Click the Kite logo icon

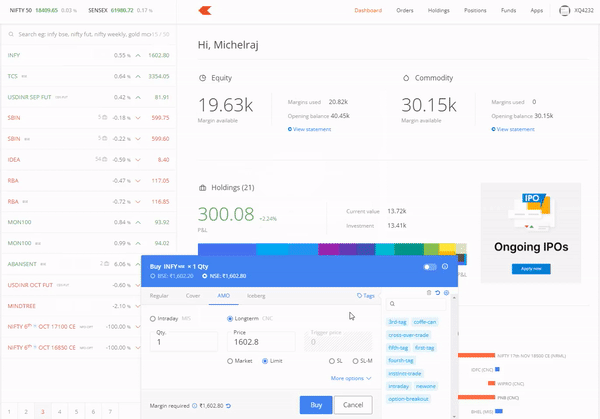(x=205, y=10)
